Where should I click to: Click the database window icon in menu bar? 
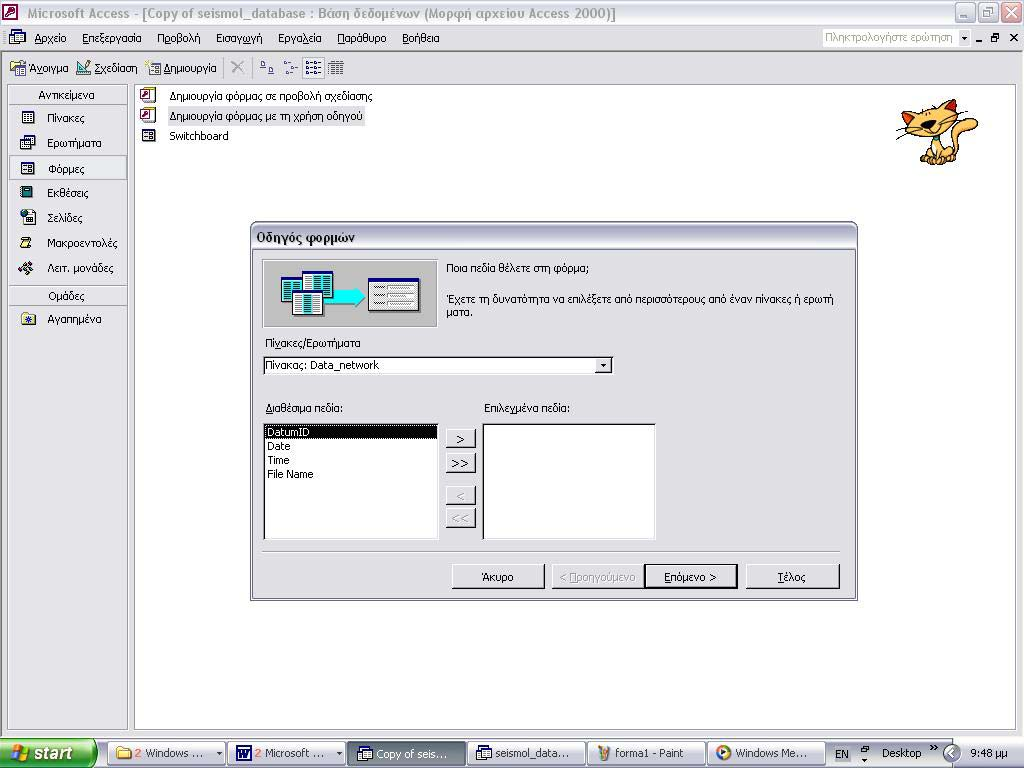[x=17, y=37]
